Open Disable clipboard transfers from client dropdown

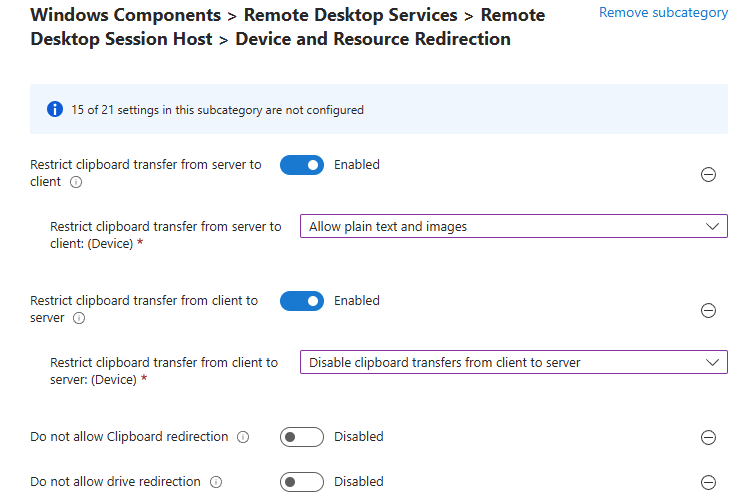(x=500, y=363)
